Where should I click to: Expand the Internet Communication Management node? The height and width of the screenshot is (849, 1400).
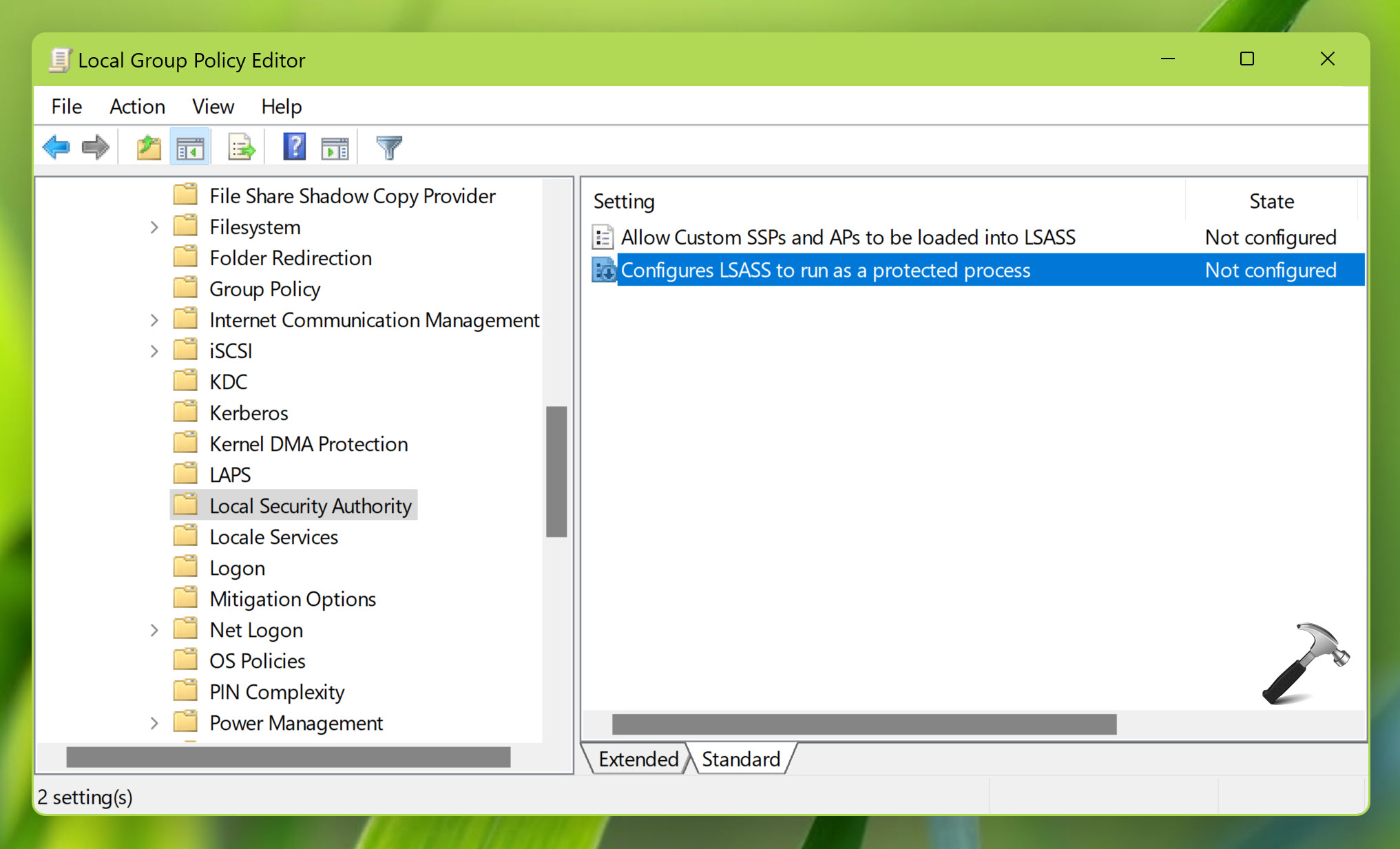[x=154, y=320]
